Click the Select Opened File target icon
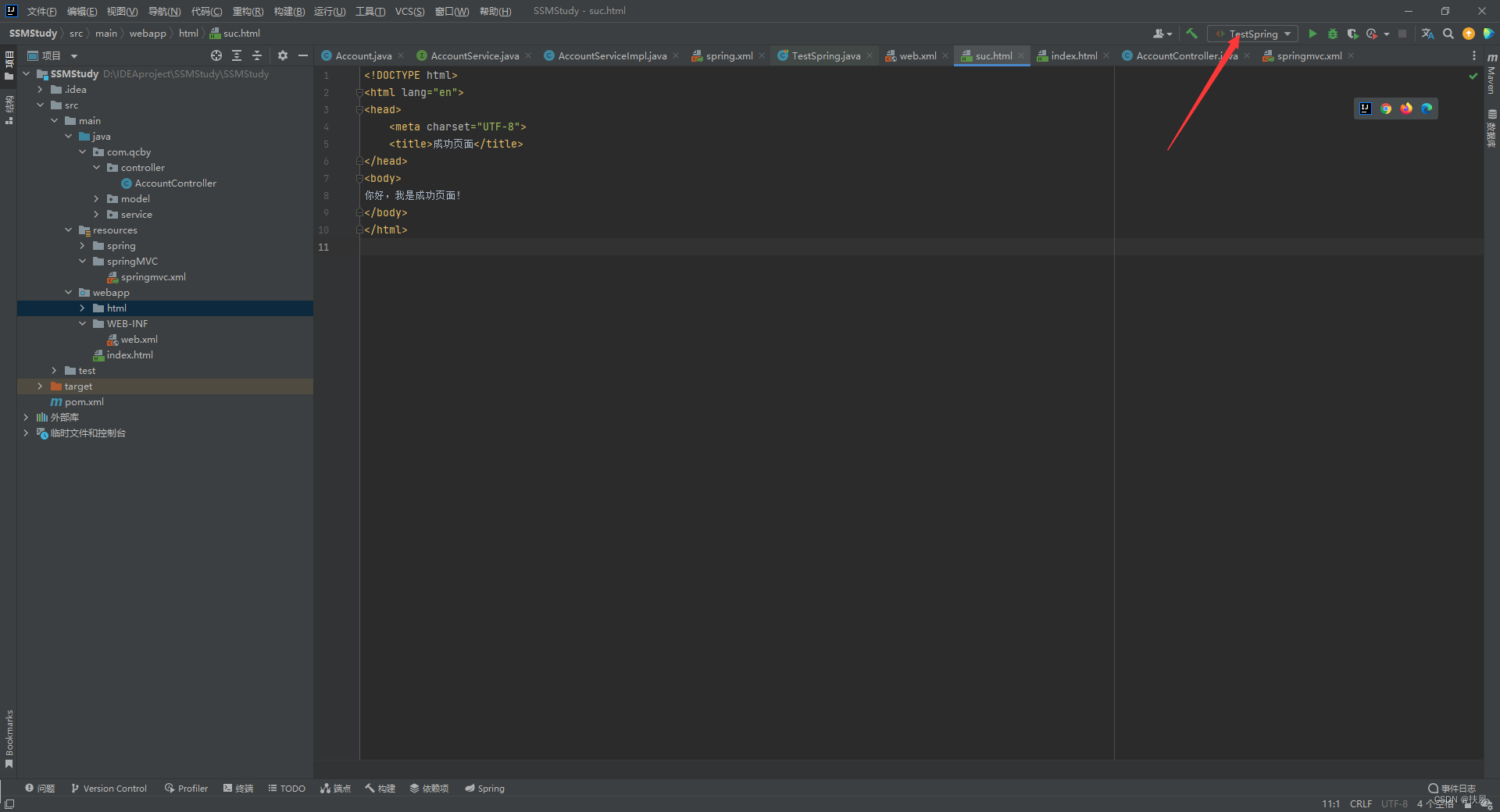 [x=216, y=55]
